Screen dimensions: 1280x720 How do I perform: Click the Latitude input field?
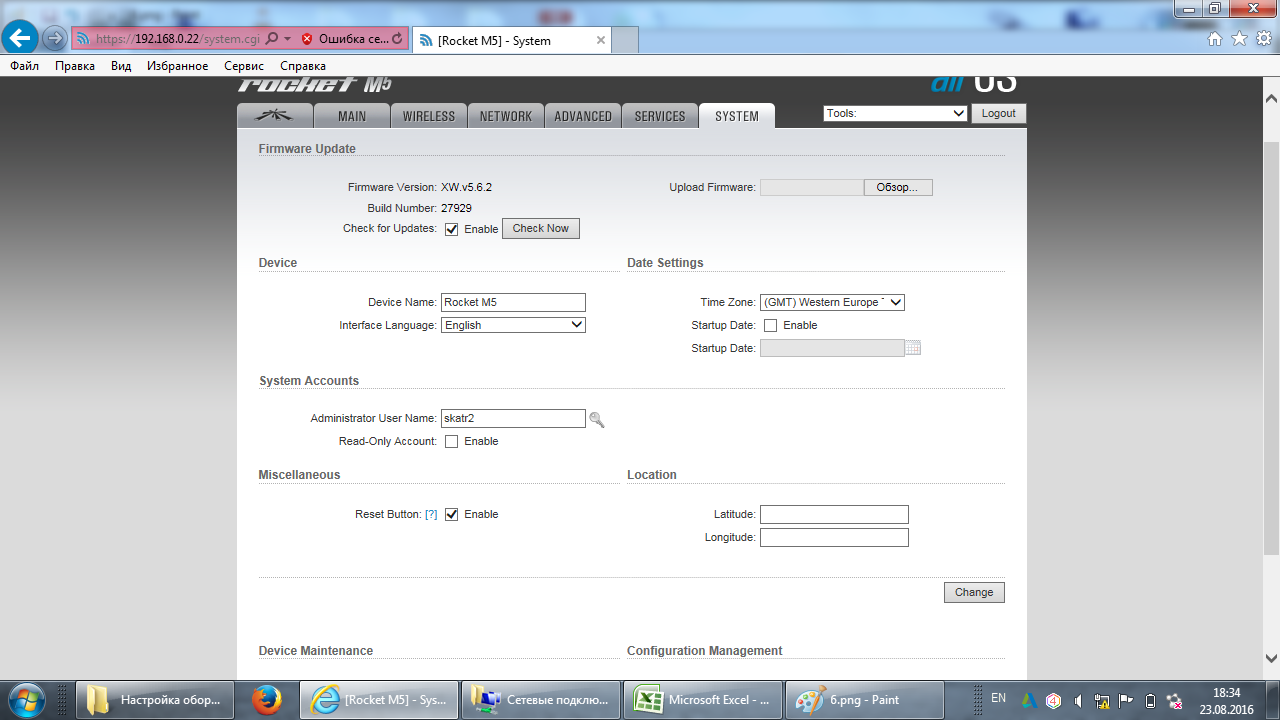click(834, 514)
